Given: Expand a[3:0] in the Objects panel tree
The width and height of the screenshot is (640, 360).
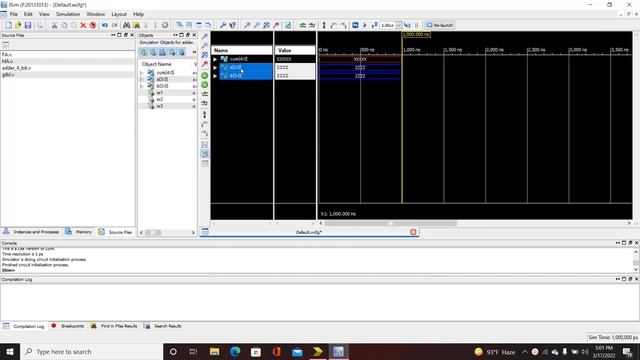Looking at the screenshot, I should 142,80.
